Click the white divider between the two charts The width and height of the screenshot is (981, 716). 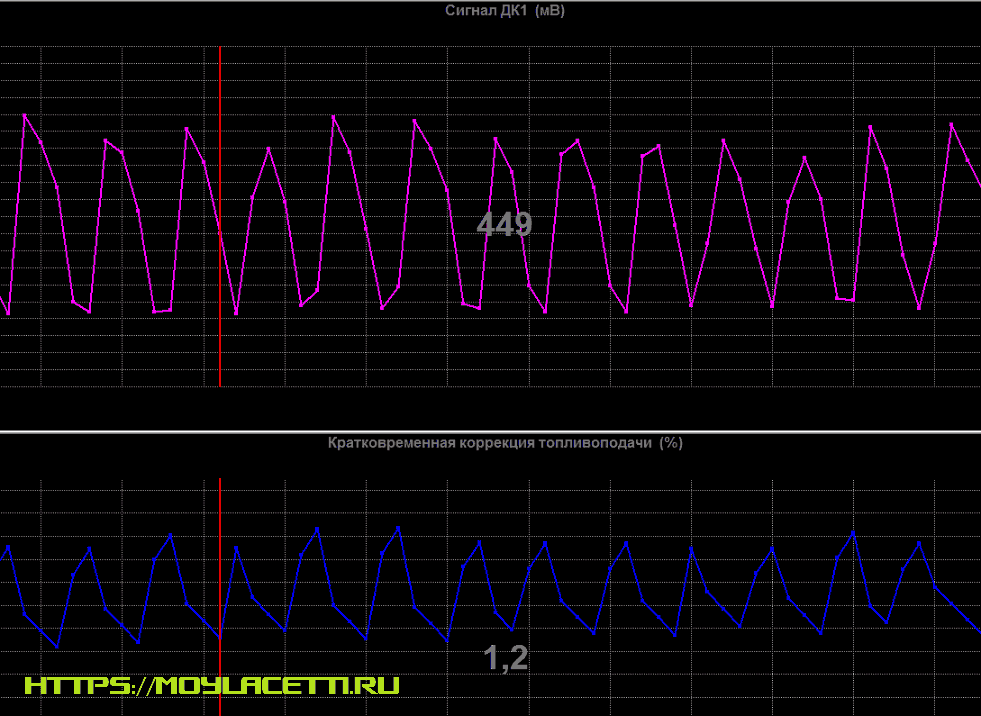[490, 432]
